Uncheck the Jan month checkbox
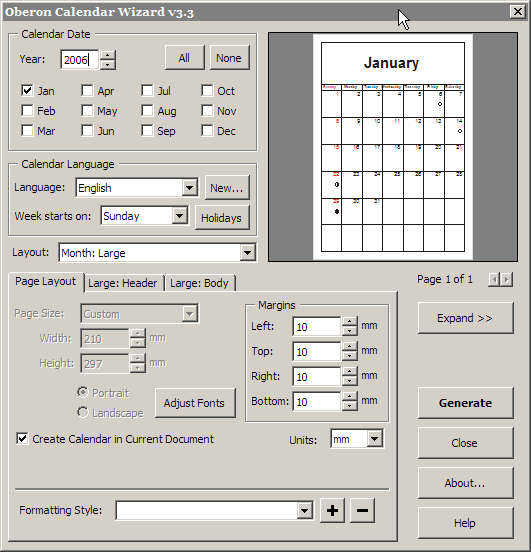 click(x=27, y=90)
